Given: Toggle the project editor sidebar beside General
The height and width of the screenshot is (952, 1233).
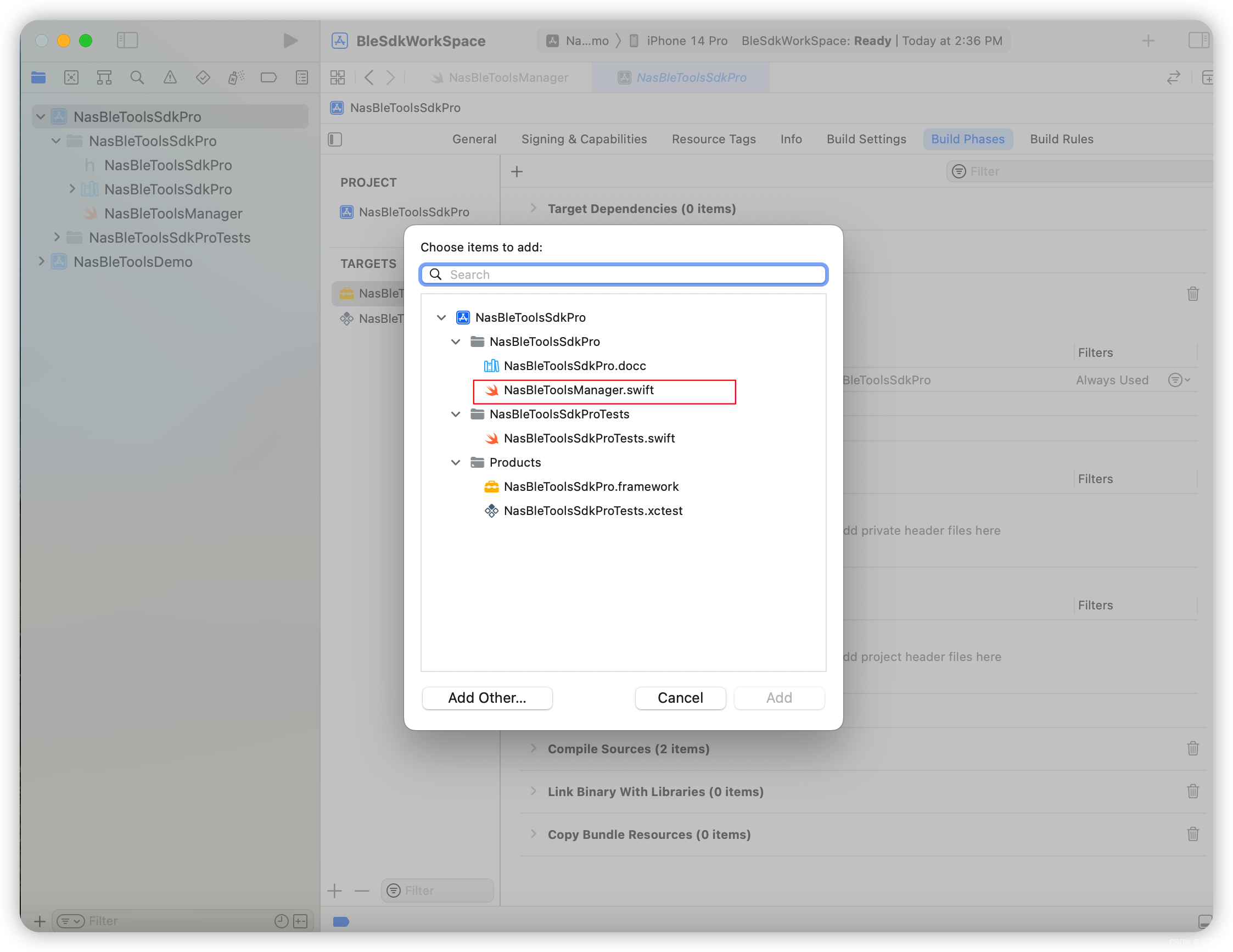Looking at the screenshot, I should pyautogui.click(x=334, y=139).
